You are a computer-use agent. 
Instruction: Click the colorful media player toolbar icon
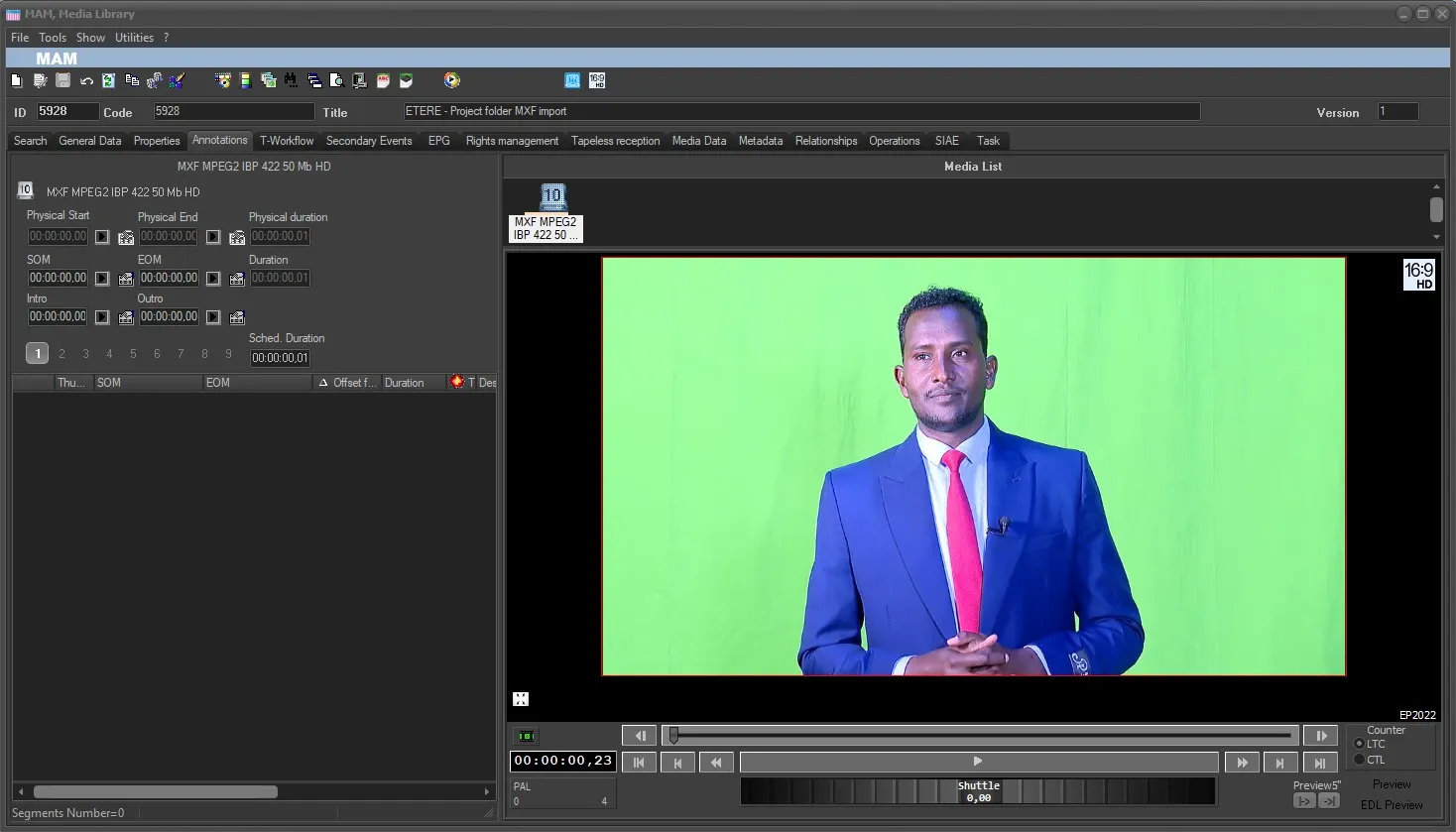coord(452,80)
